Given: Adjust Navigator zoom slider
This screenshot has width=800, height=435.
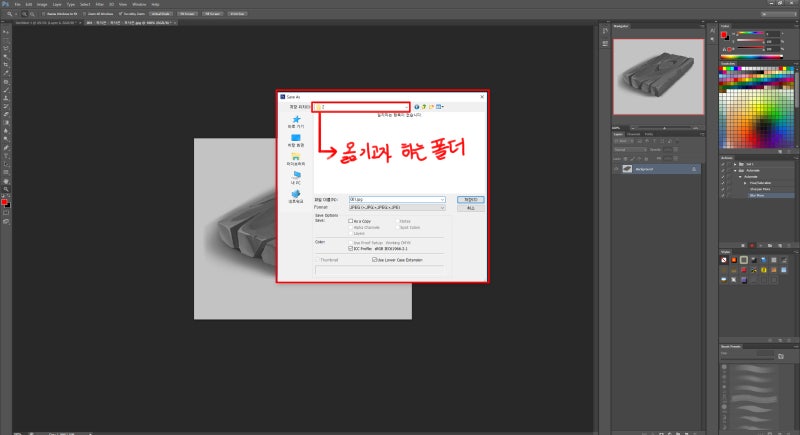Looking at the screenshot, I should tap(664, 128).
